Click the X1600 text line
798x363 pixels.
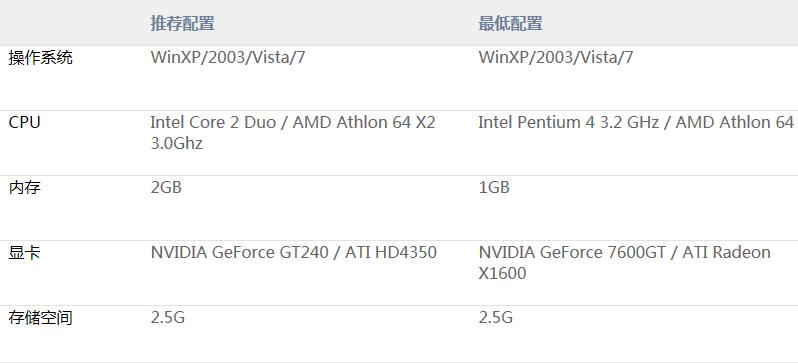(x=502, y=274)
